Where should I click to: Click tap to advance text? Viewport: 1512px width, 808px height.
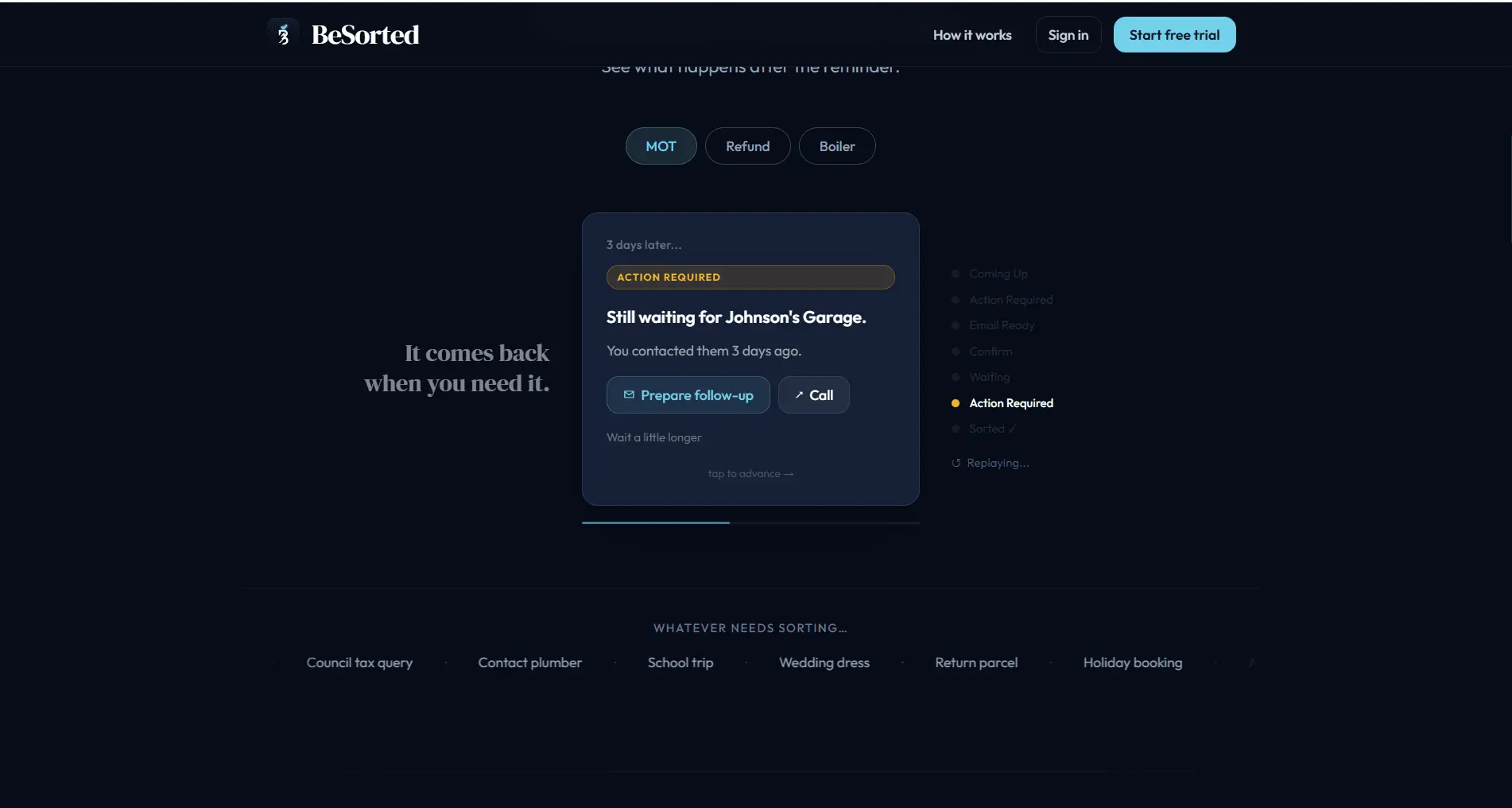(750, 474)
